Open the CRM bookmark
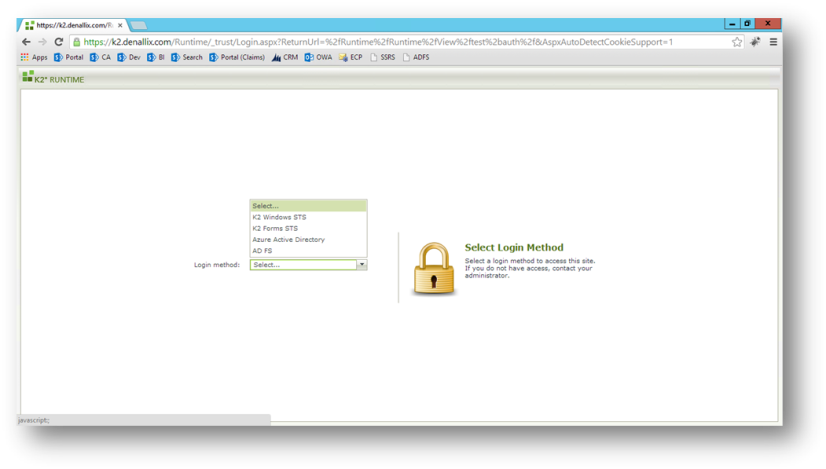This screenshot has height=469, width=826. click(284, 57)
